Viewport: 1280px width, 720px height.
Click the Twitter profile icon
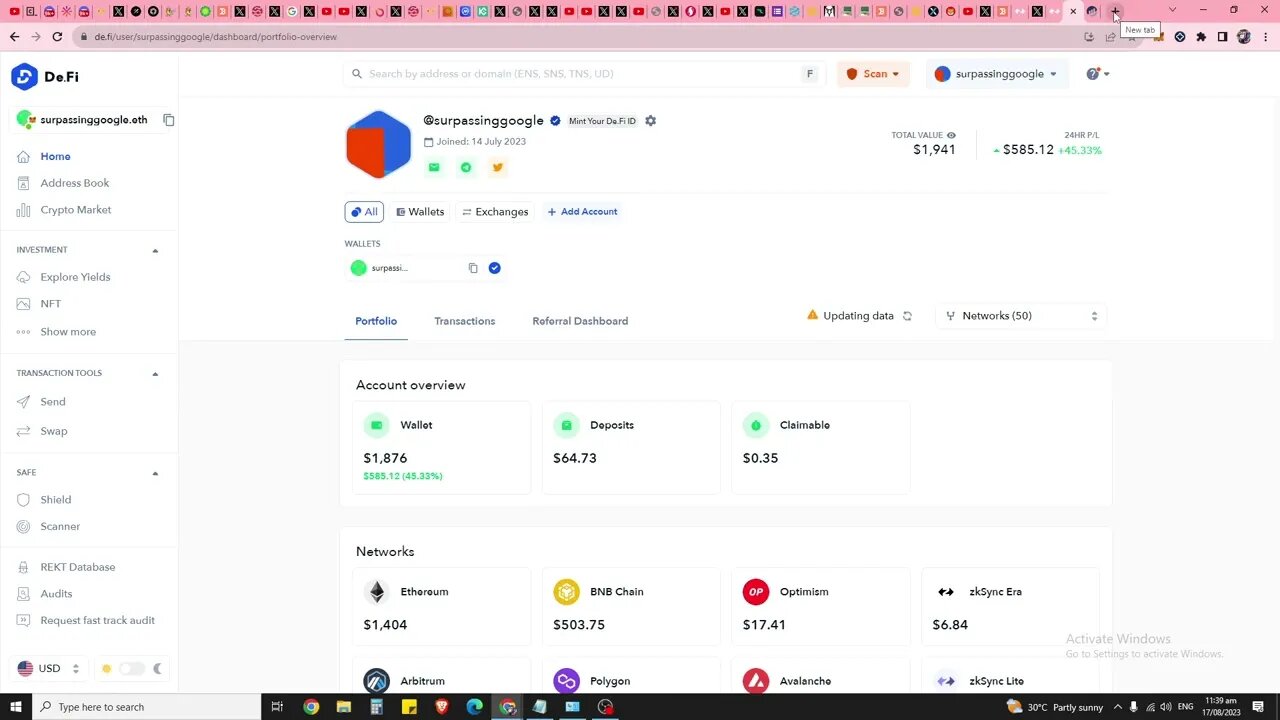click(498, 167)
